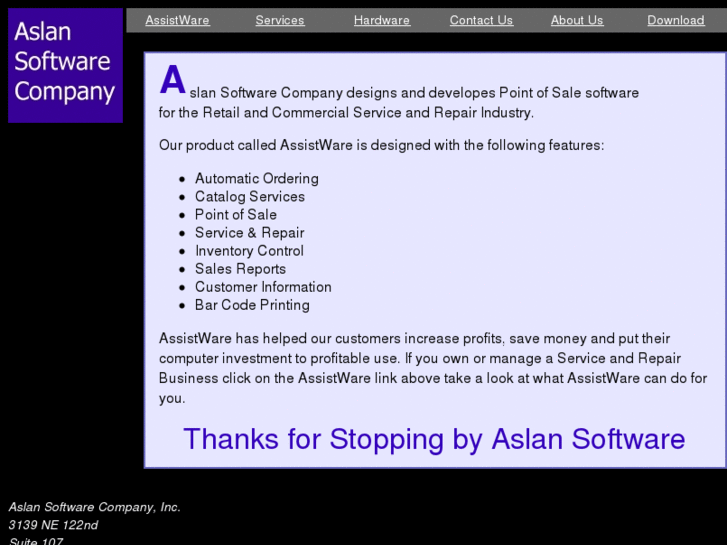The image size is (727, 545).
Task: Go to the Services page link
Action: (280, 20)
